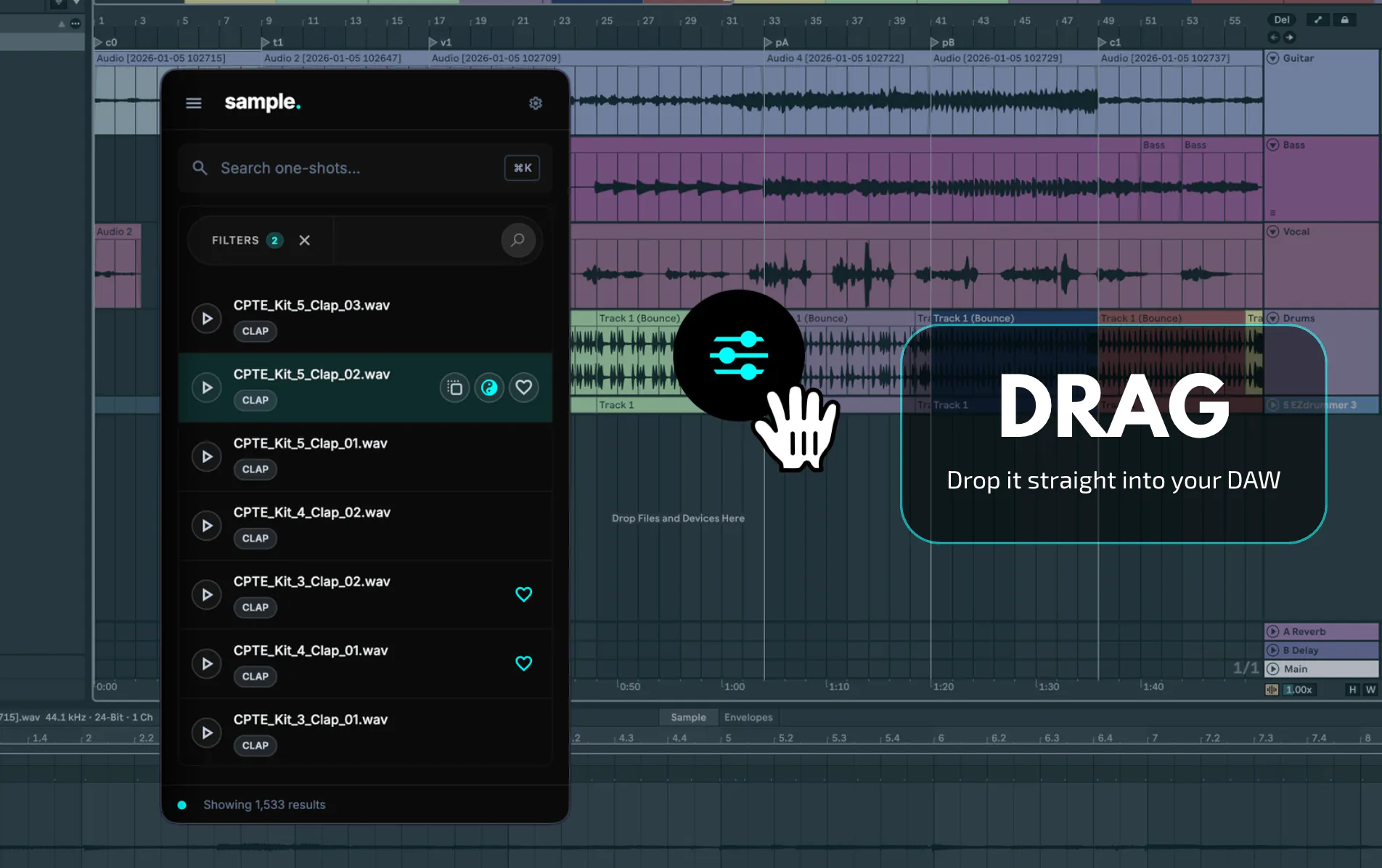Click the 1:00 mark on time ruler
The image size is (1382, 868).
tap(735, 687)
